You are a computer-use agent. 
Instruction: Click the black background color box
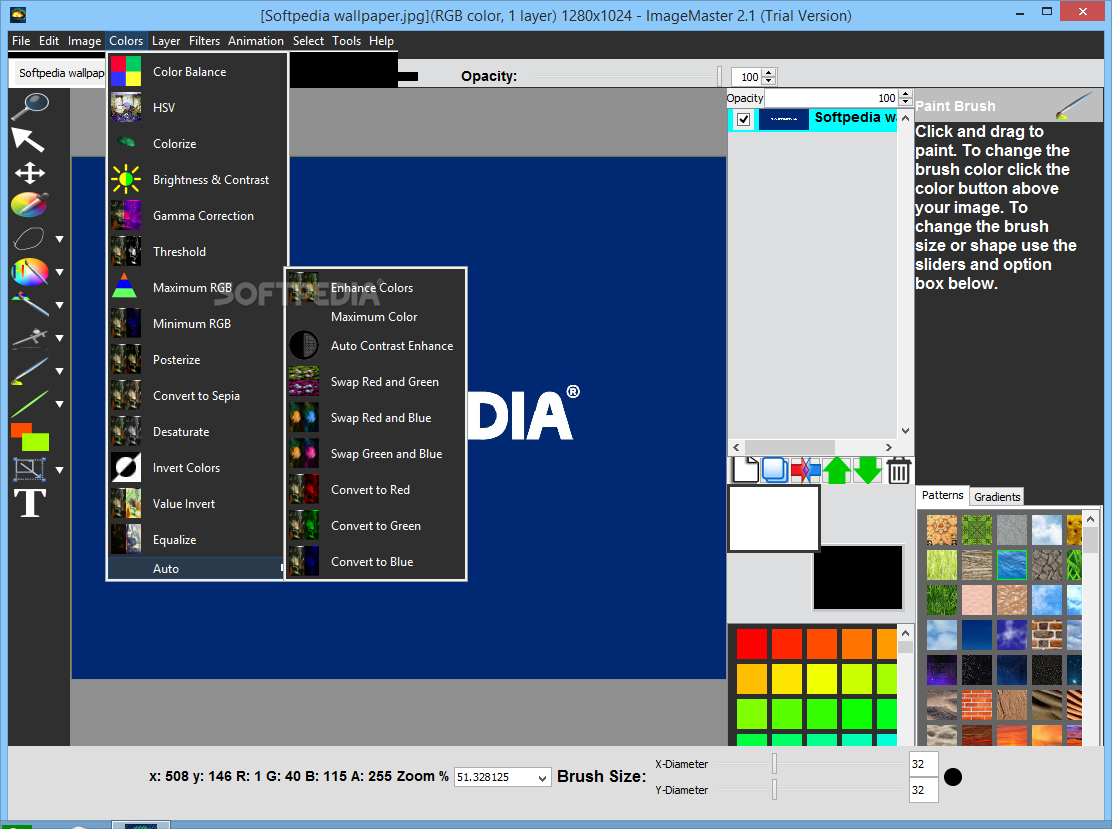point(857,577)
